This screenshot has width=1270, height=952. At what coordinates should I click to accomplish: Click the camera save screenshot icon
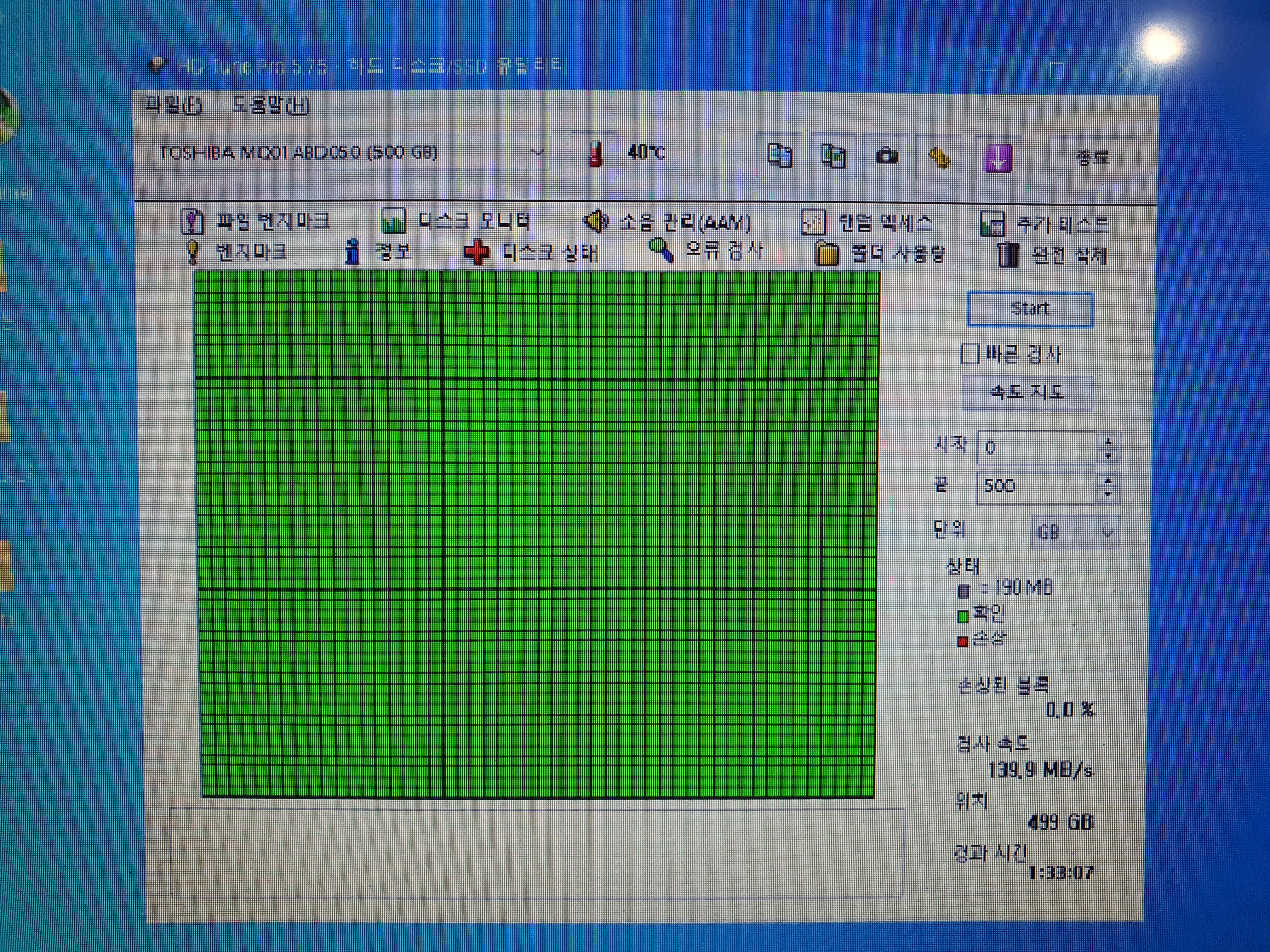[x=886, y=156]
